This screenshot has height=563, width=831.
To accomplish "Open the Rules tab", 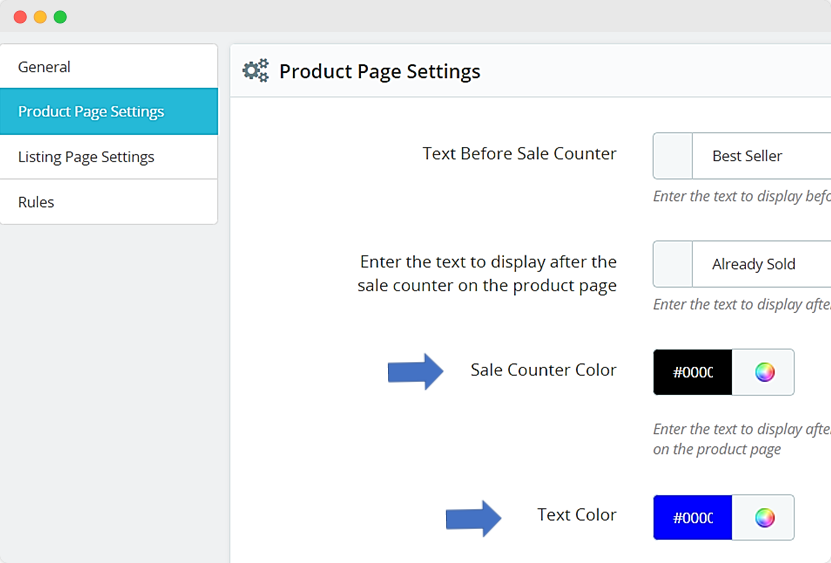I will coord(108,202).
